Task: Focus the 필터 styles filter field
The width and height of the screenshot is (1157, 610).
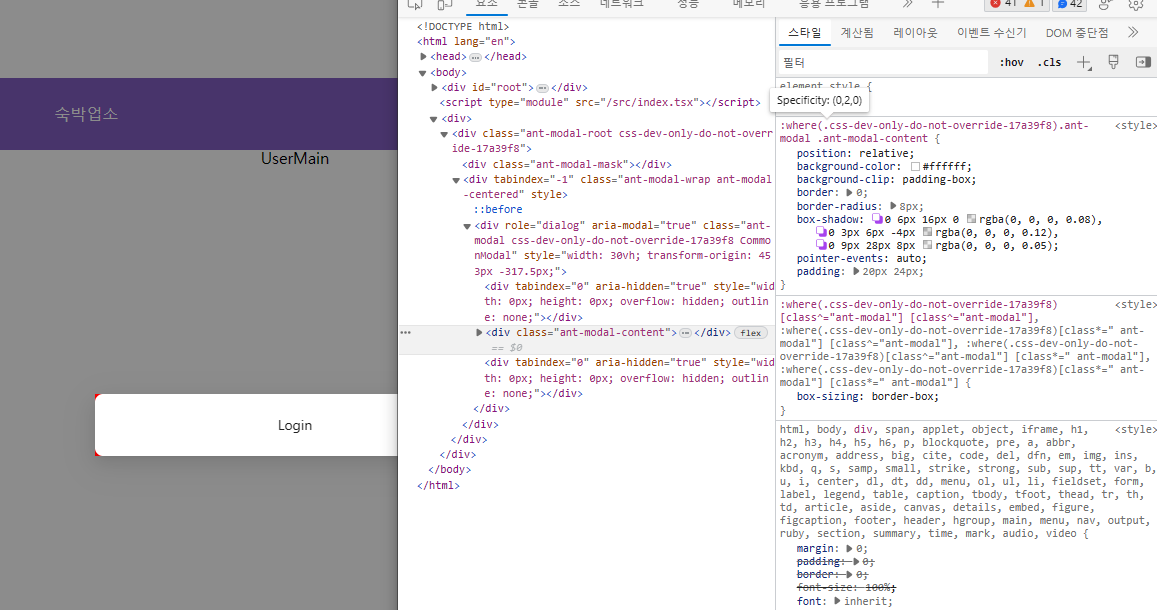Action: pos(883,63)
